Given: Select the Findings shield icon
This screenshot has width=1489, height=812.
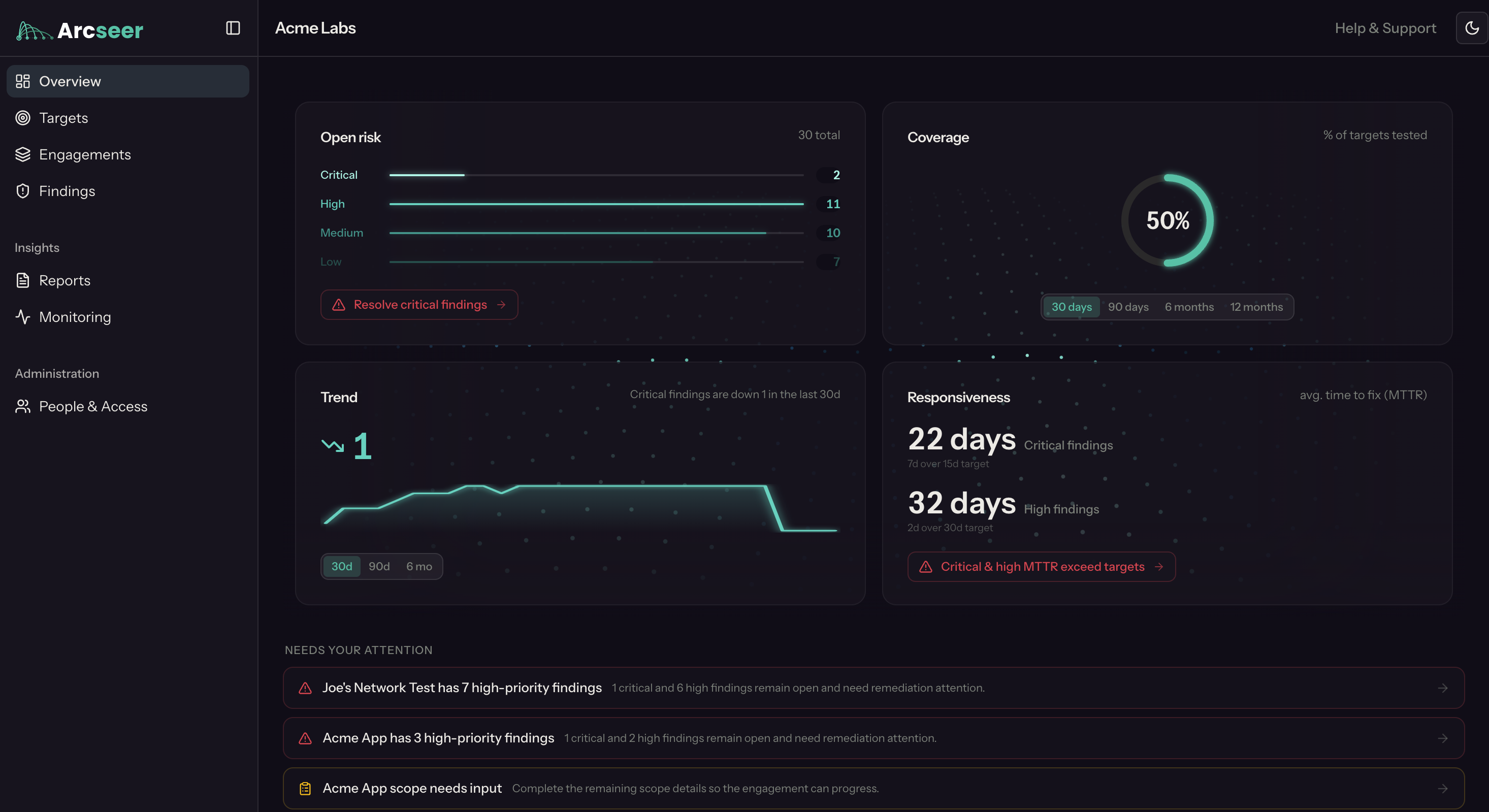Looking at the screenshot, I should 23,191.
